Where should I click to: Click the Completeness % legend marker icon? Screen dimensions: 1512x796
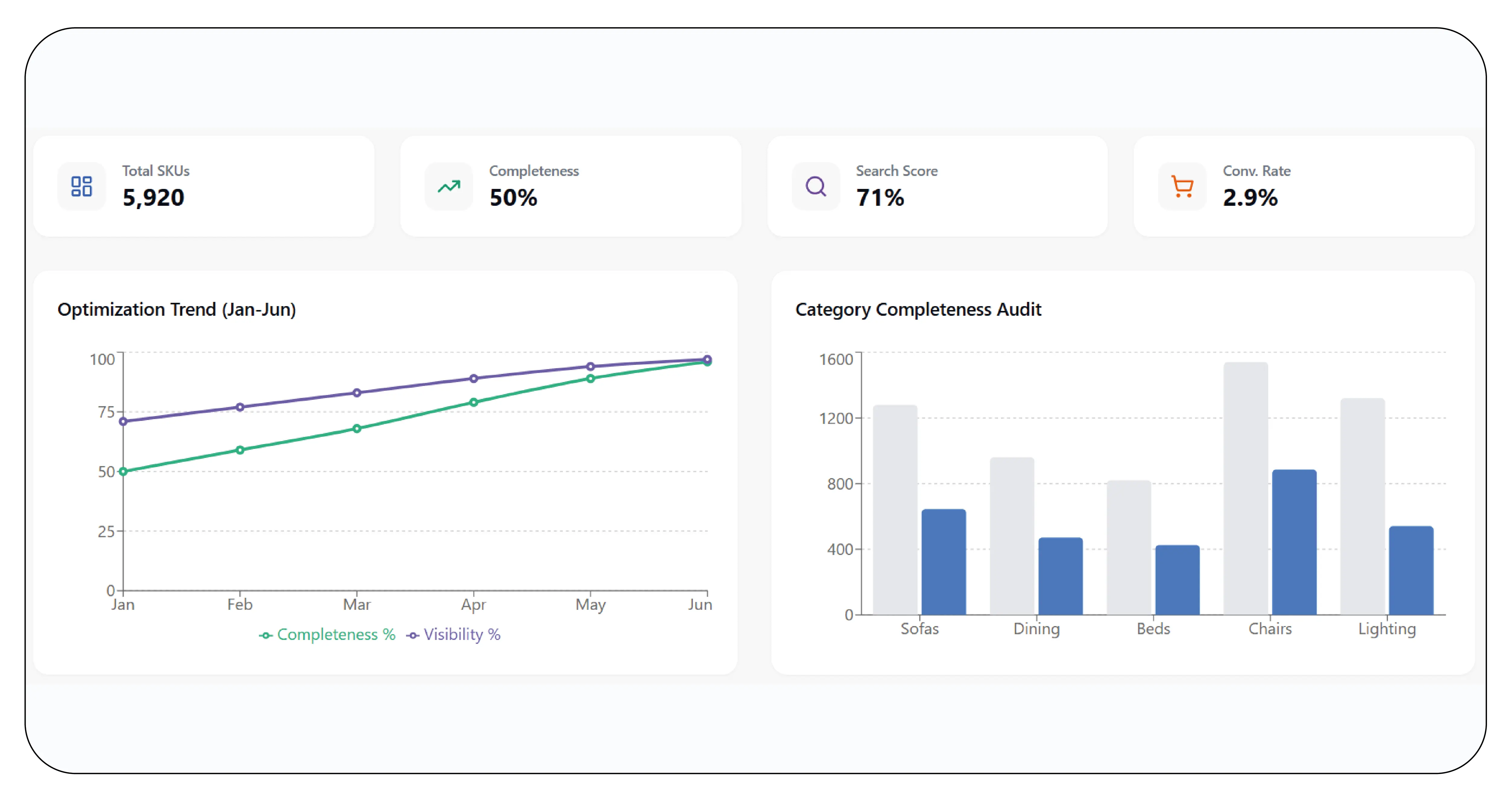265,635
